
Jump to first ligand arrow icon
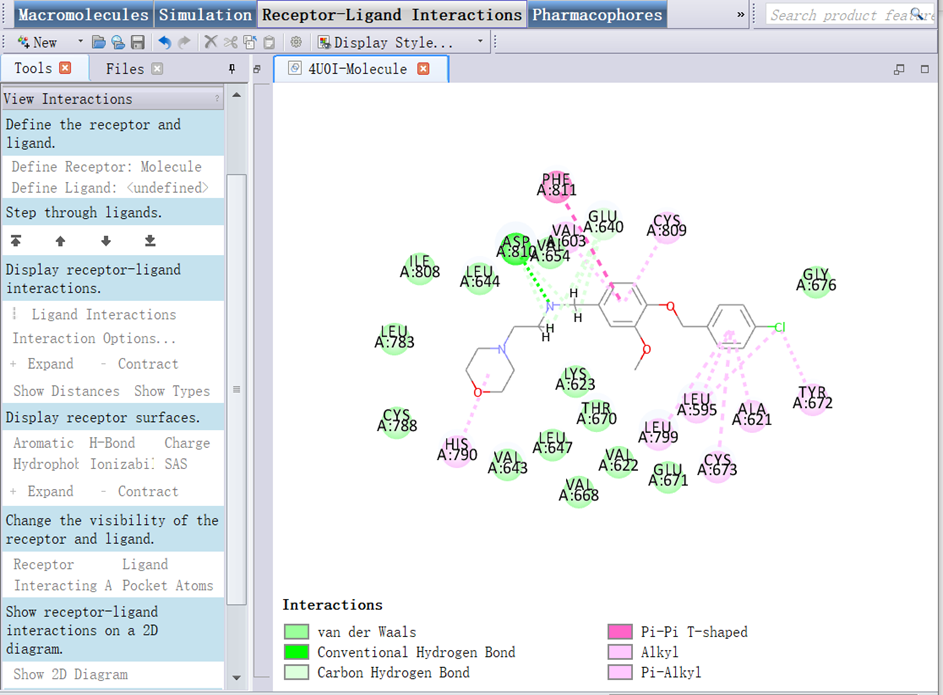click(x=16, y=241)
